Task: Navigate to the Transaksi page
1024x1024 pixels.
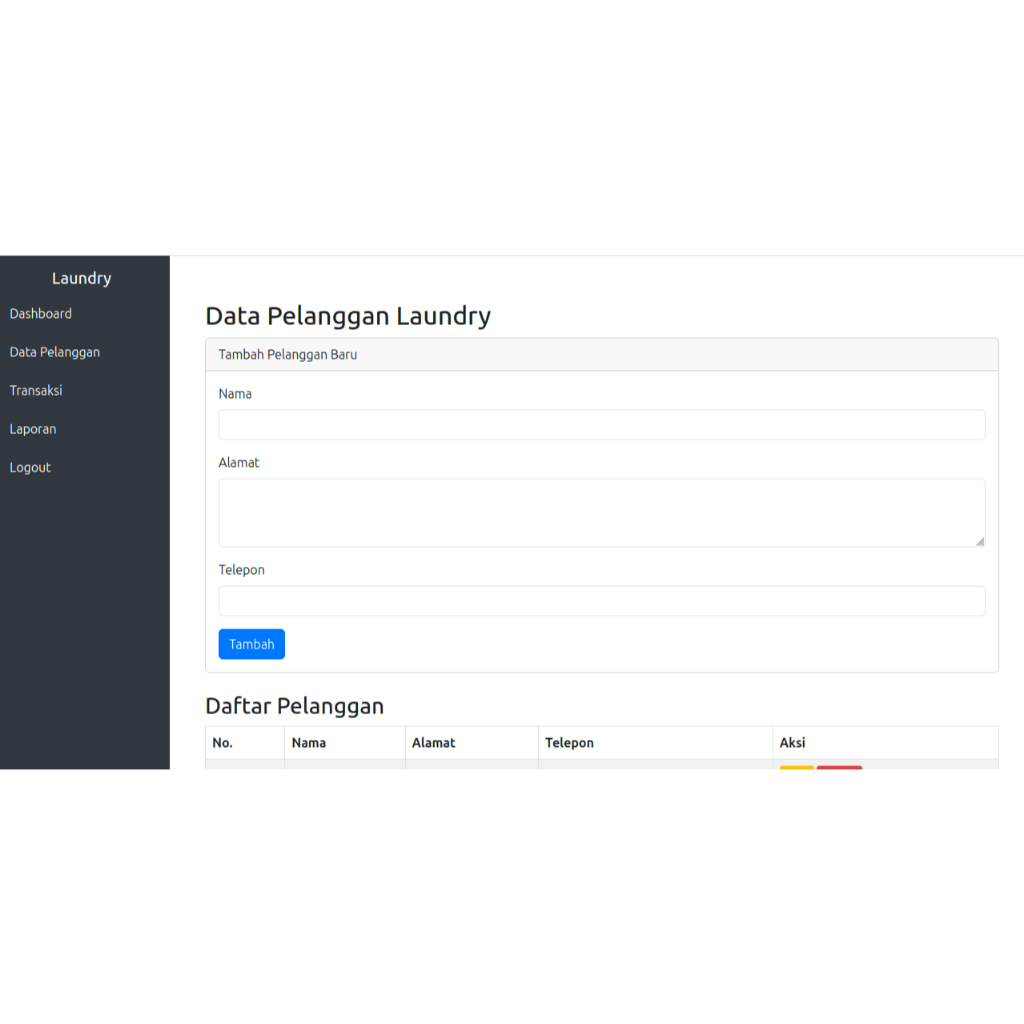Action: pyautogui.click(x=35, y=390)
